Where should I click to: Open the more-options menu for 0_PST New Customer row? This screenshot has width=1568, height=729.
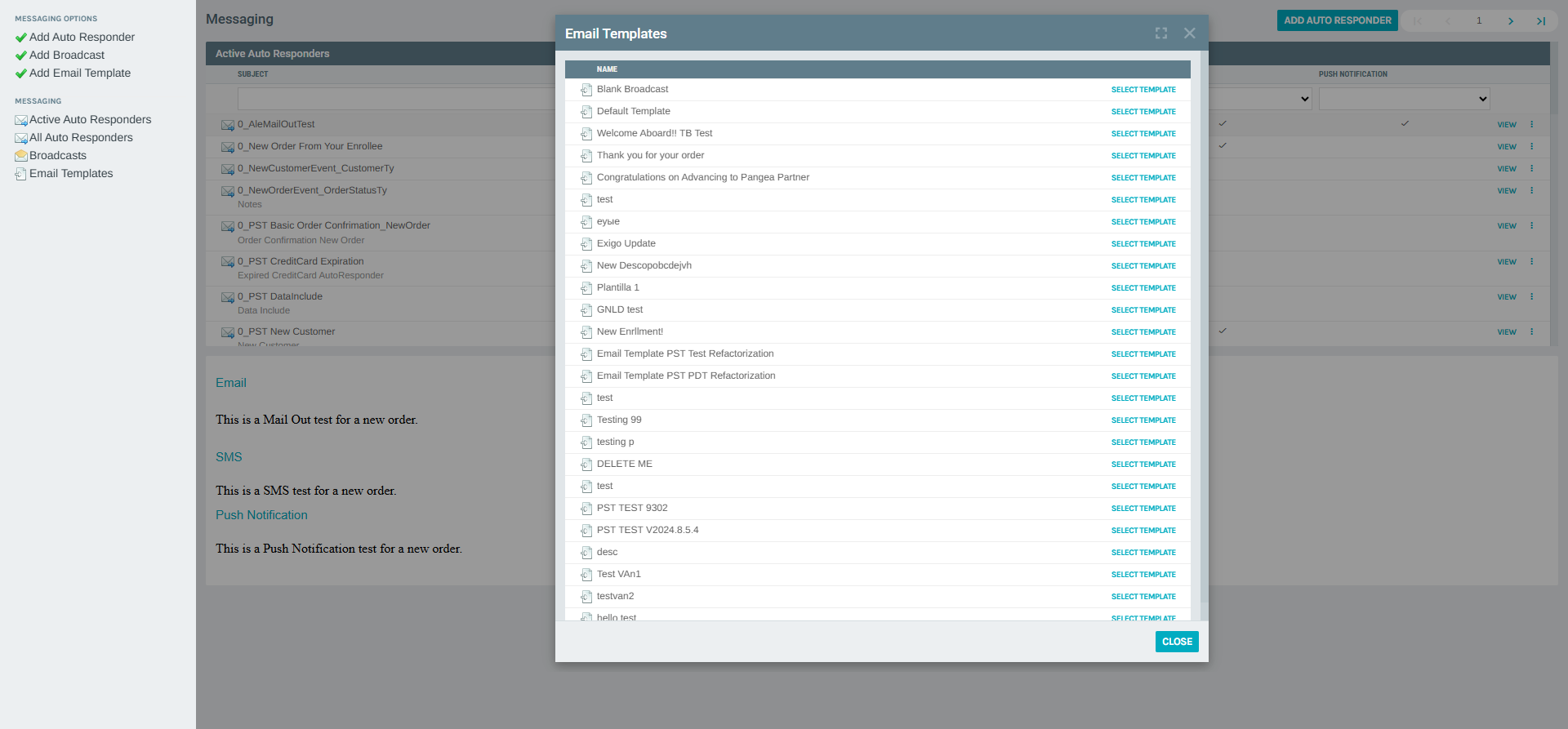click(x=1531, y=331)
